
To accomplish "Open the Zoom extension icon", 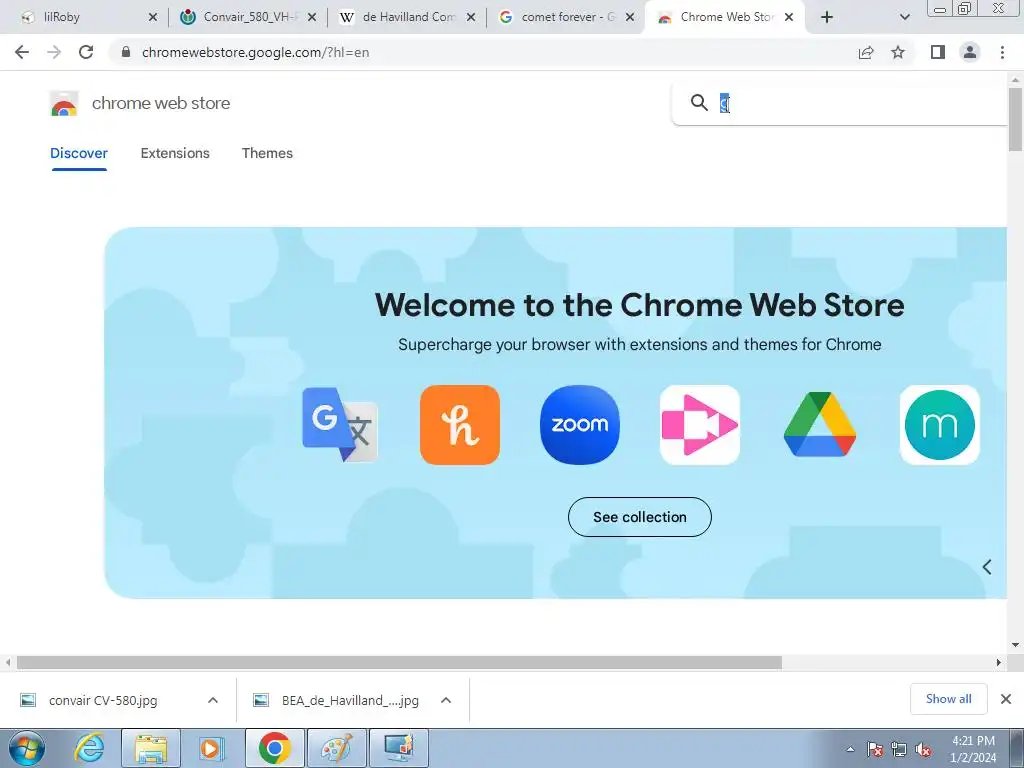I will tap(580, 424).
